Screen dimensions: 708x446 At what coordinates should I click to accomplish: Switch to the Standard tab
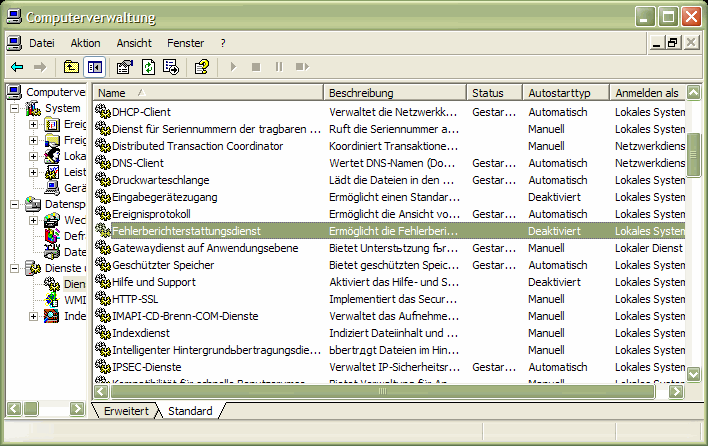(190, 411)
